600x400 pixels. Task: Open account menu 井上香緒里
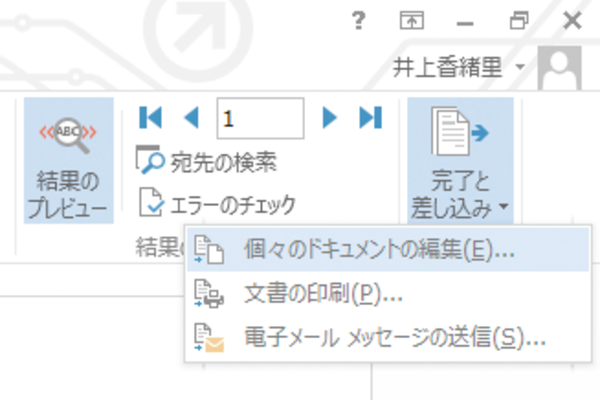tap(459, 67)
